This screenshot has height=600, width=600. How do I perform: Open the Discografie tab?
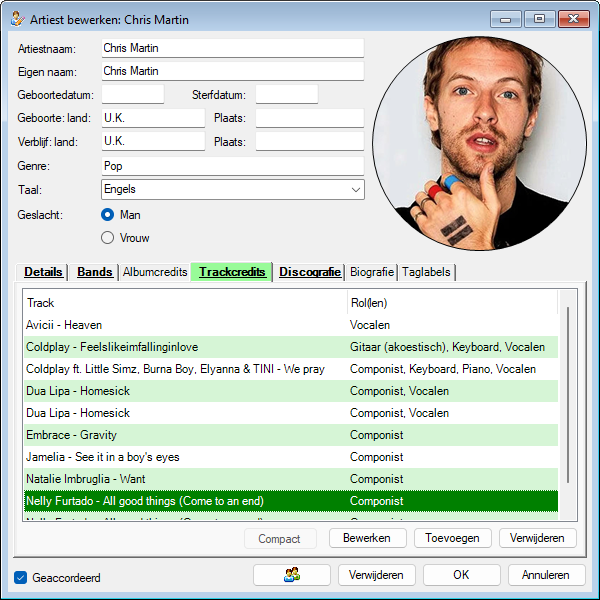coord(310,272)
